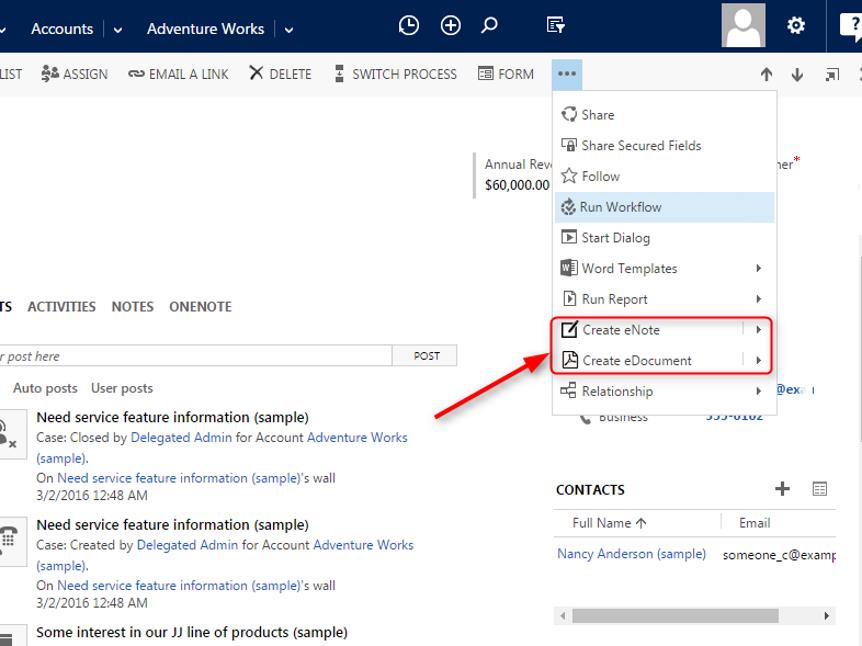The image size is (862, 646).
Task: Show User posts filter
Action: coord(122,388)
